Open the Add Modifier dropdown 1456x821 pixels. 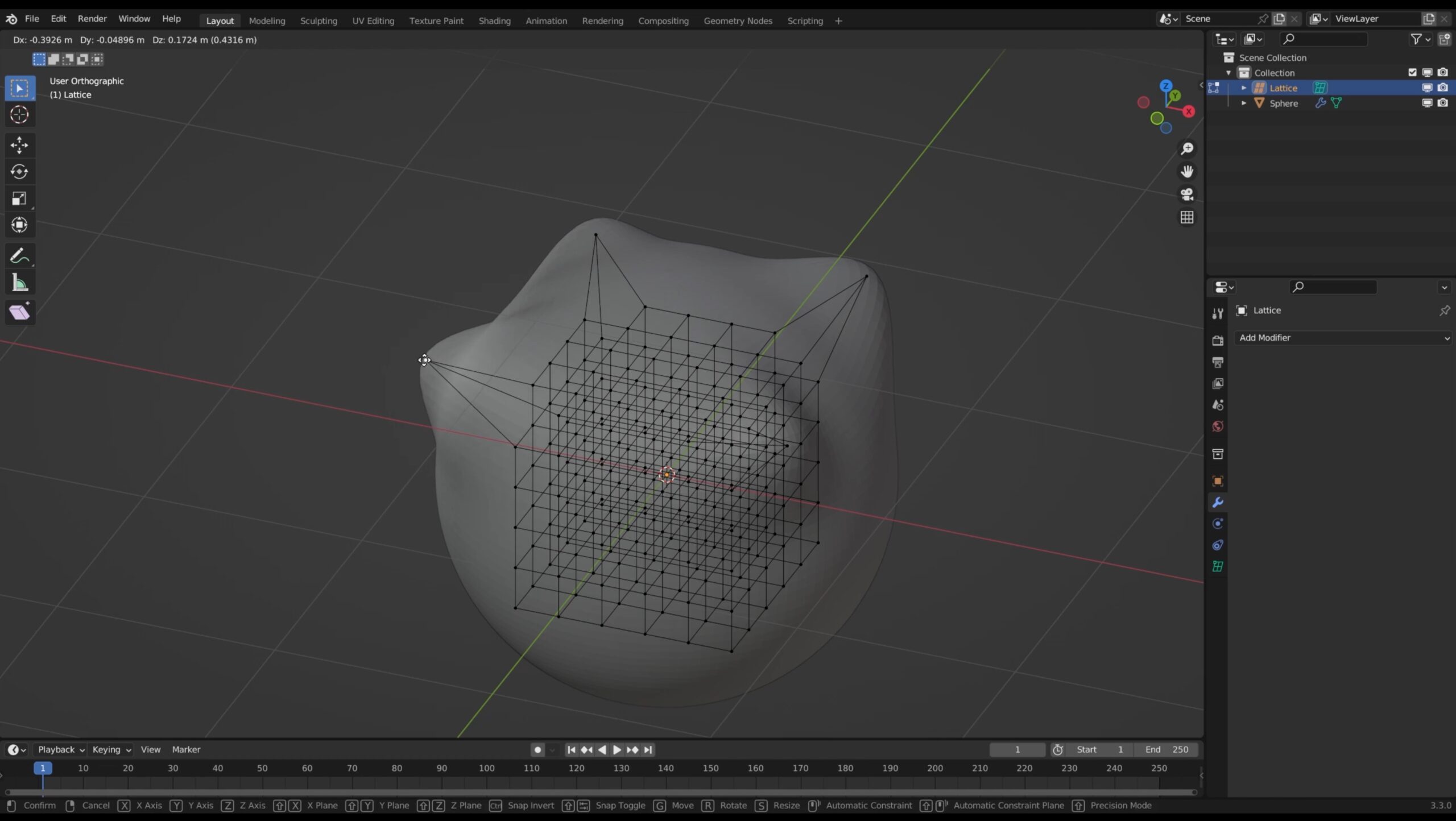1343,338
